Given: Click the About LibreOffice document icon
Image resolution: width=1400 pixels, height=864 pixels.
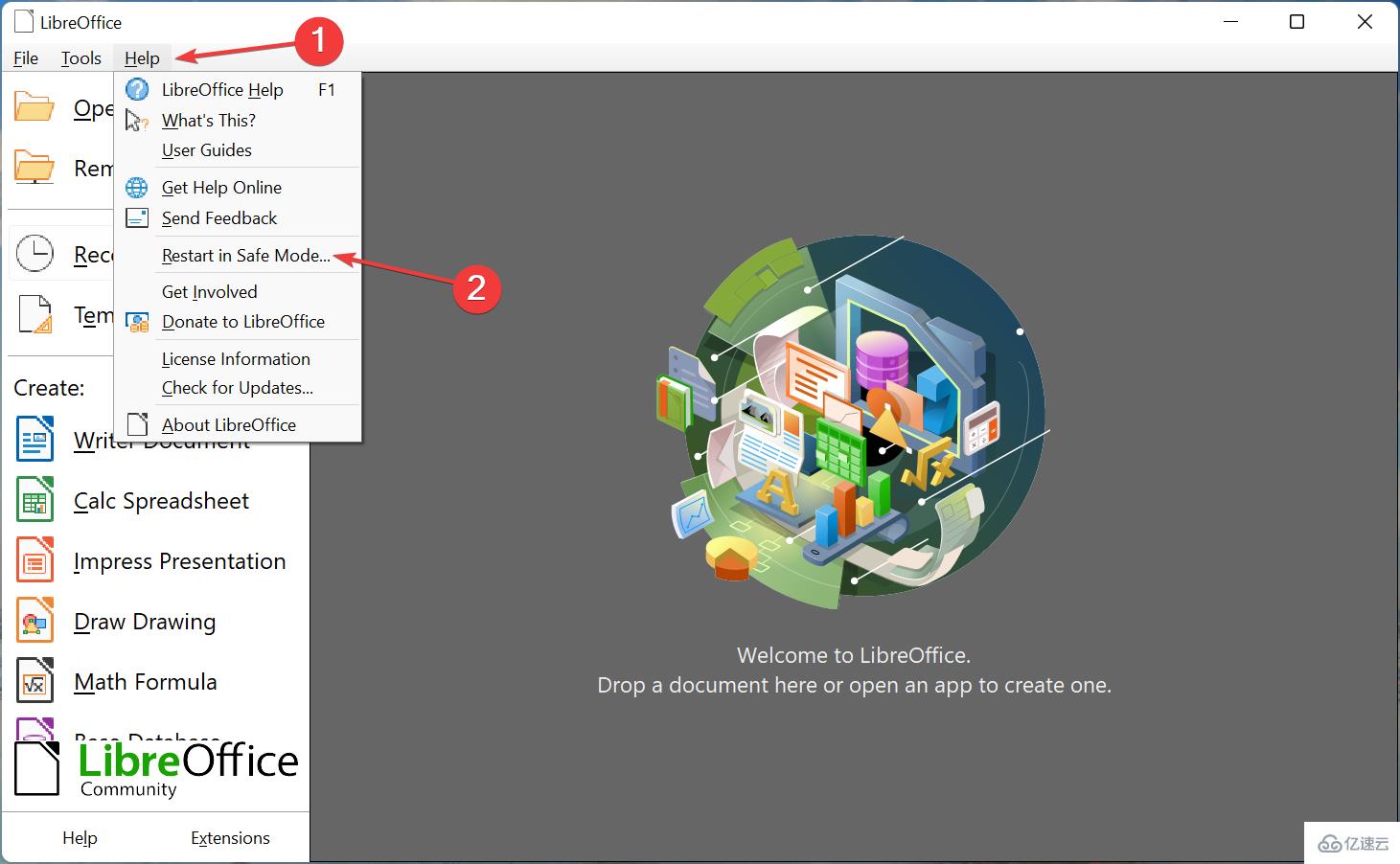Looking at the screenshot, I should (138, 424).
